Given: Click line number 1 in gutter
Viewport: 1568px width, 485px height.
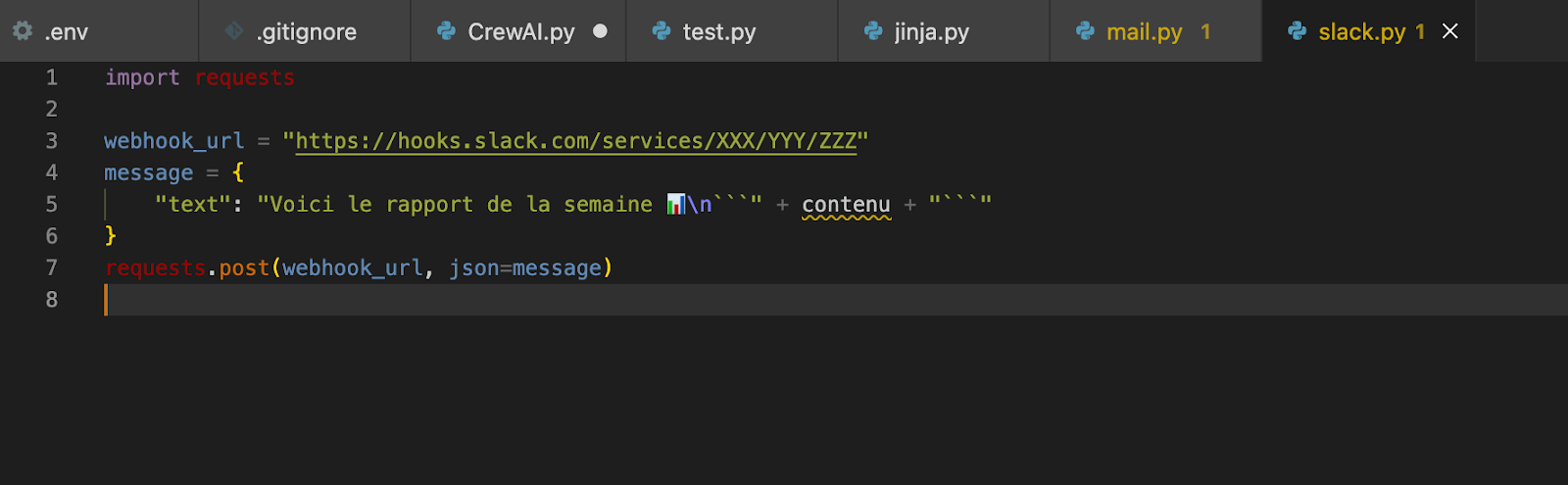Looking at the screenshot, I should click(x=52, y=77).
